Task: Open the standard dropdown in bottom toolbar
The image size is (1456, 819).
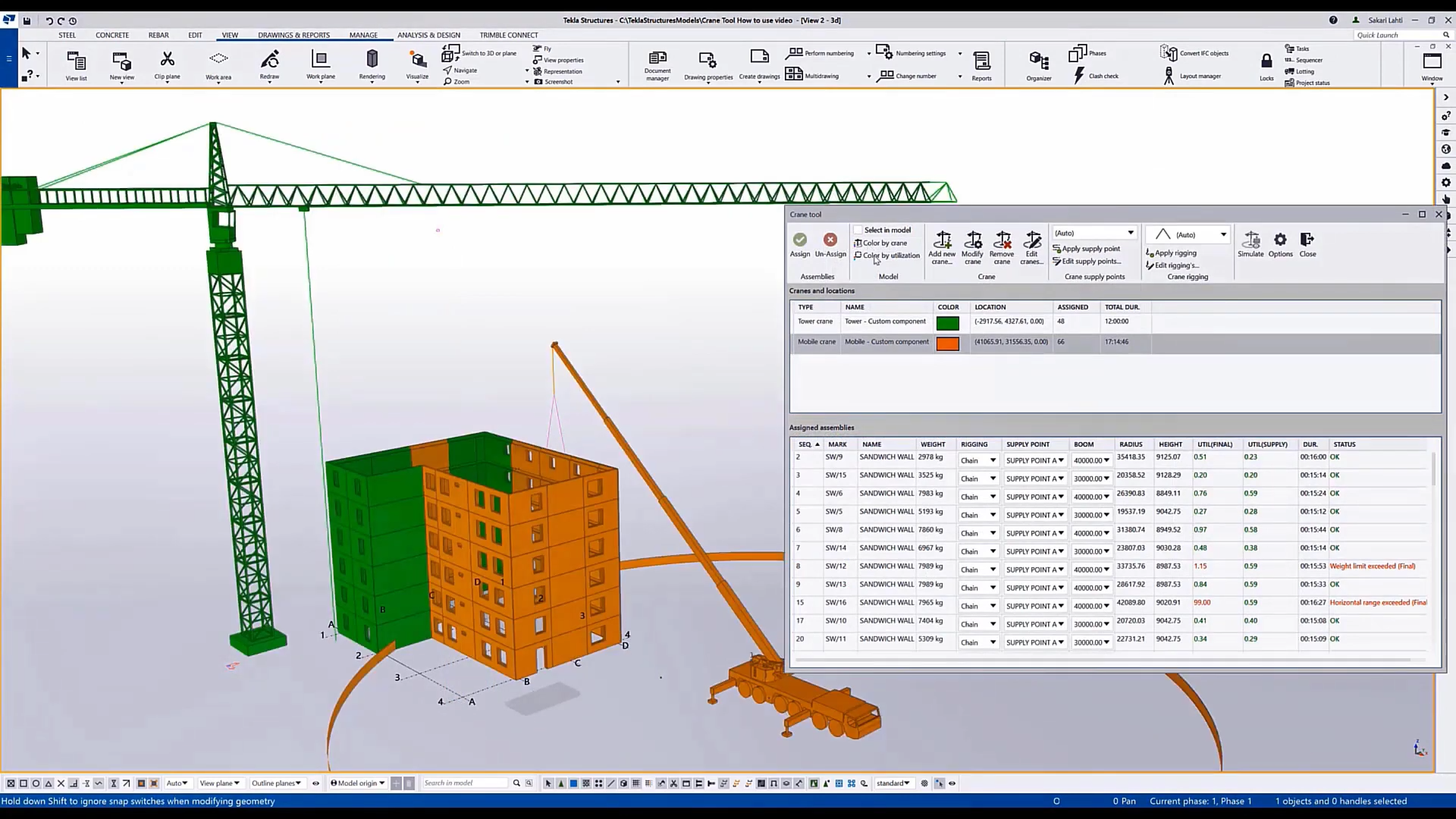Action: (x=893, y=783)
